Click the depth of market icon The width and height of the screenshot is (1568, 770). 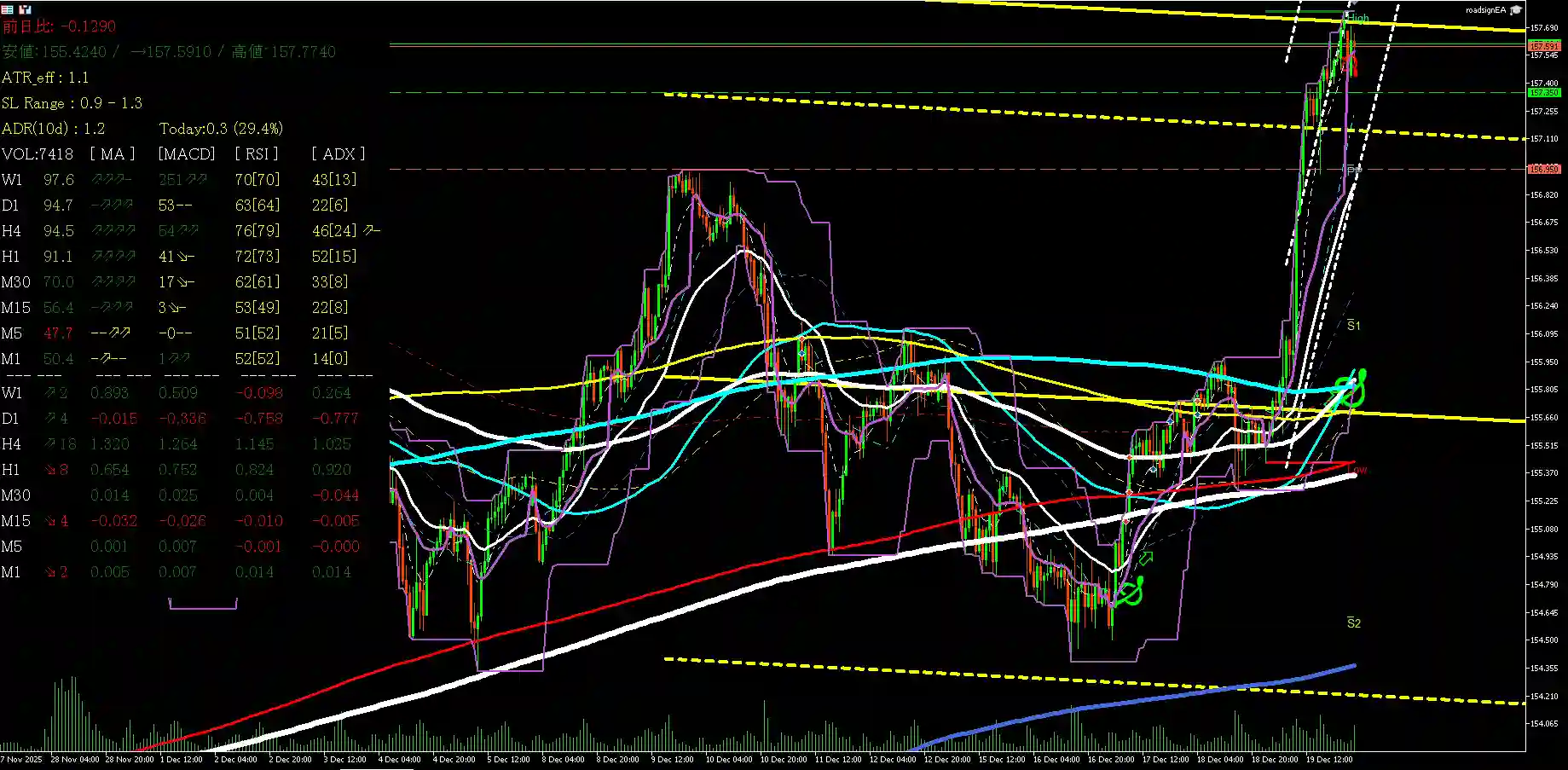pyautogui.click(x=25, y=9)
